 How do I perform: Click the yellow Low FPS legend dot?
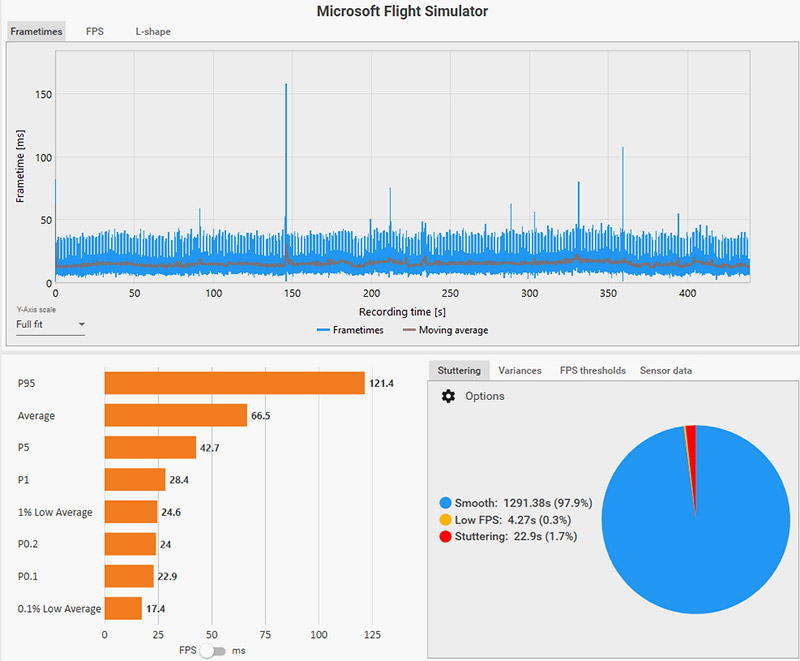click(445, 520)
